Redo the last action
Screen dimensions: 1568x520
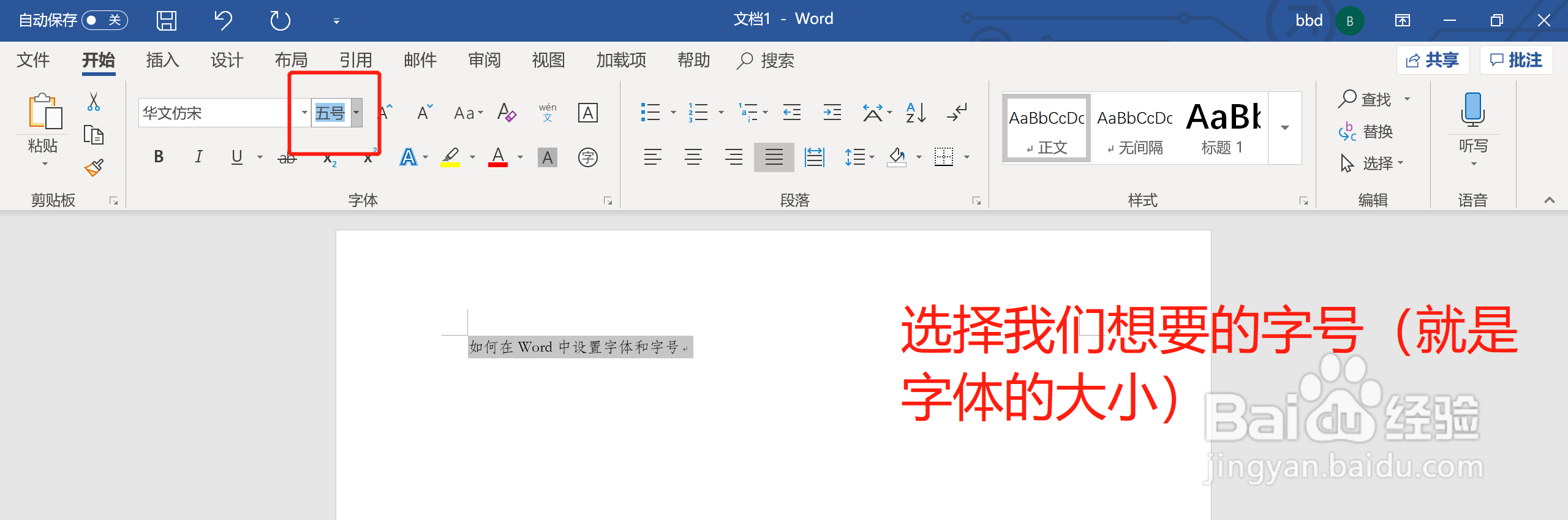pos(280,20)
